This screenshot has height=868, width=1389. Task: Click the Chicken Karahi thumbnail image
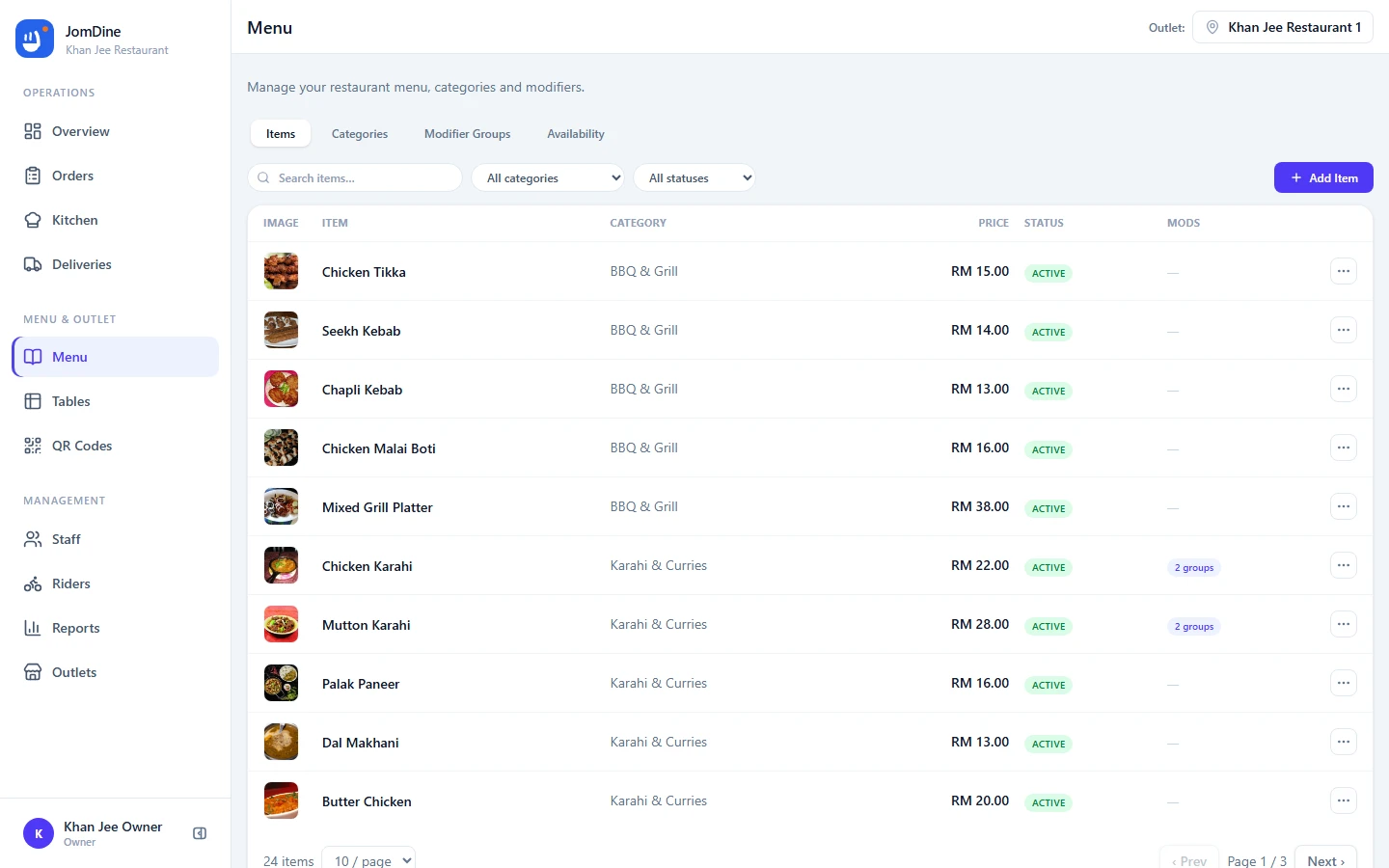282,565
